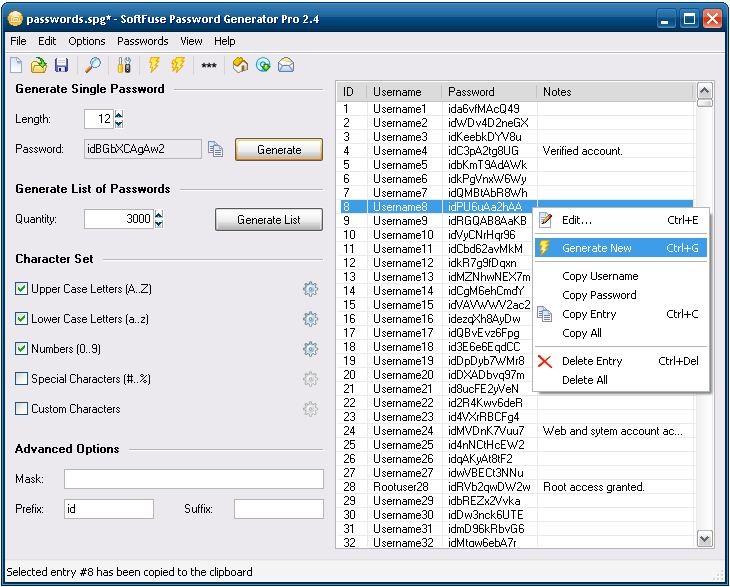730x587 pixels.
Task: Uncheck Lower Case Letters (a..z)
Action: pos(21,319)
